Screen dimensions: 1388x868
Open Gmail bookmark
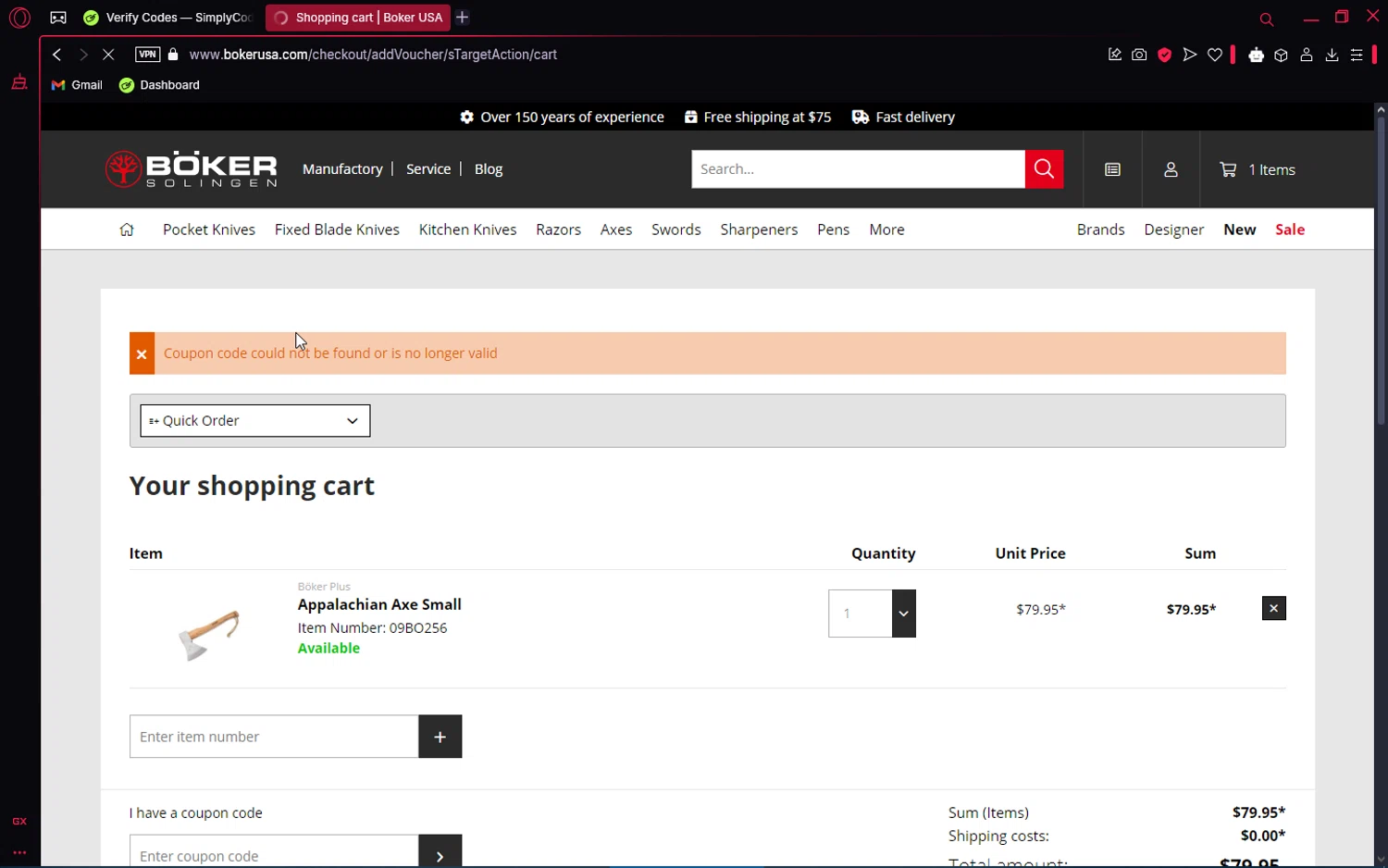click(77, 85)
